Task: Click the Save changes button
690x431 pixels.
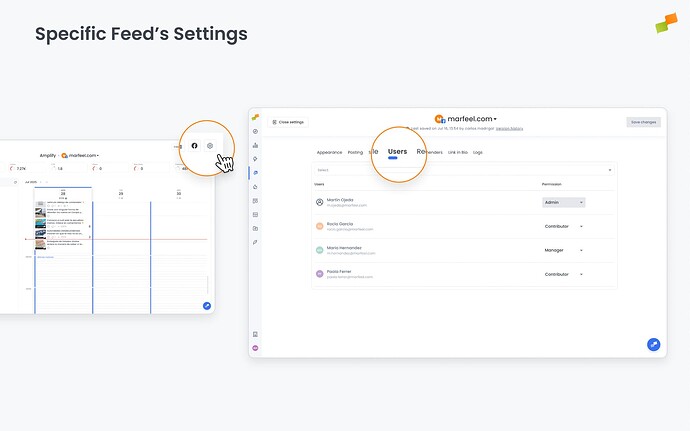Action: pyautogui.click(x=643, y=122)
